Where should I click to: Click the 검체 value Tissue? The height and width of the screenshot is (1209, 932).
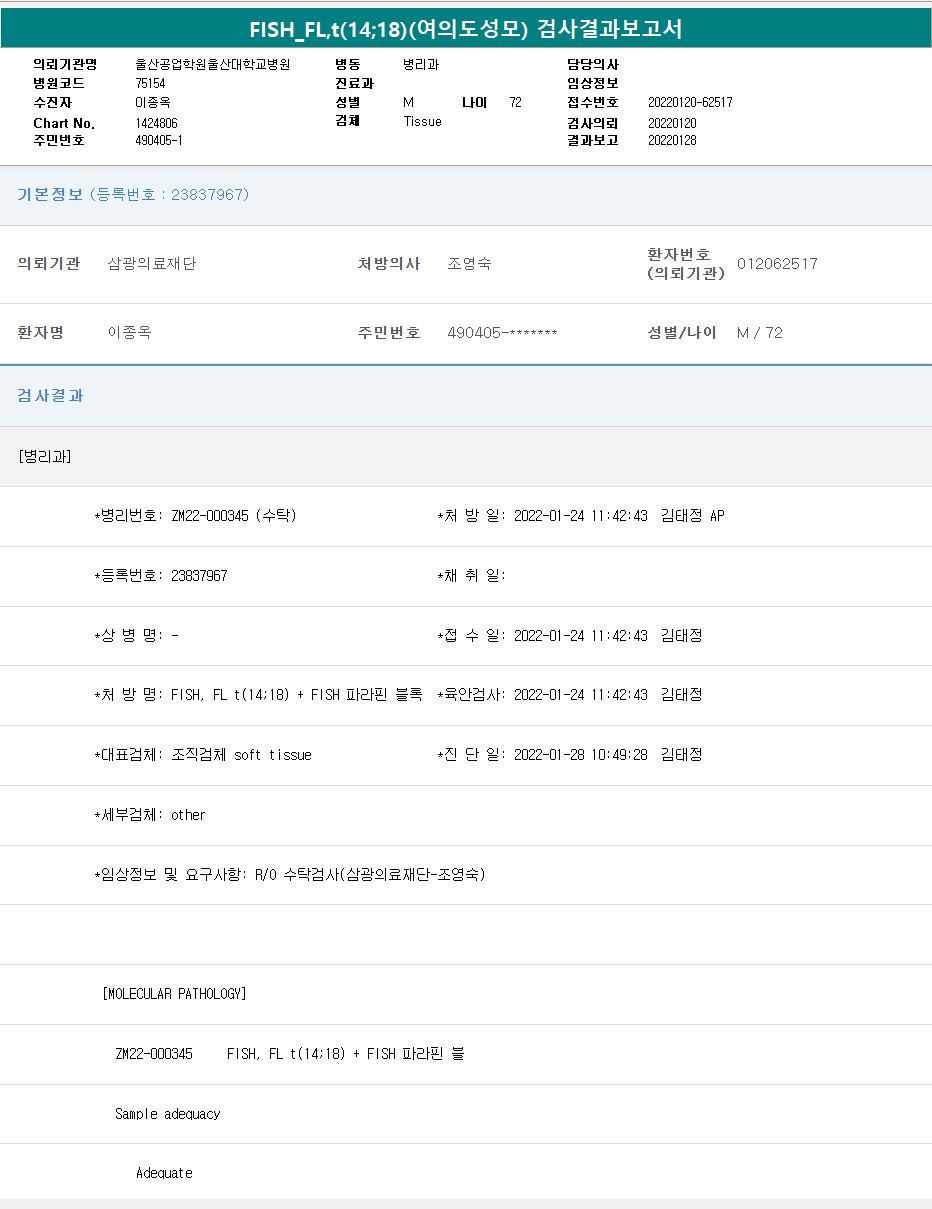(x=422, y=121)
